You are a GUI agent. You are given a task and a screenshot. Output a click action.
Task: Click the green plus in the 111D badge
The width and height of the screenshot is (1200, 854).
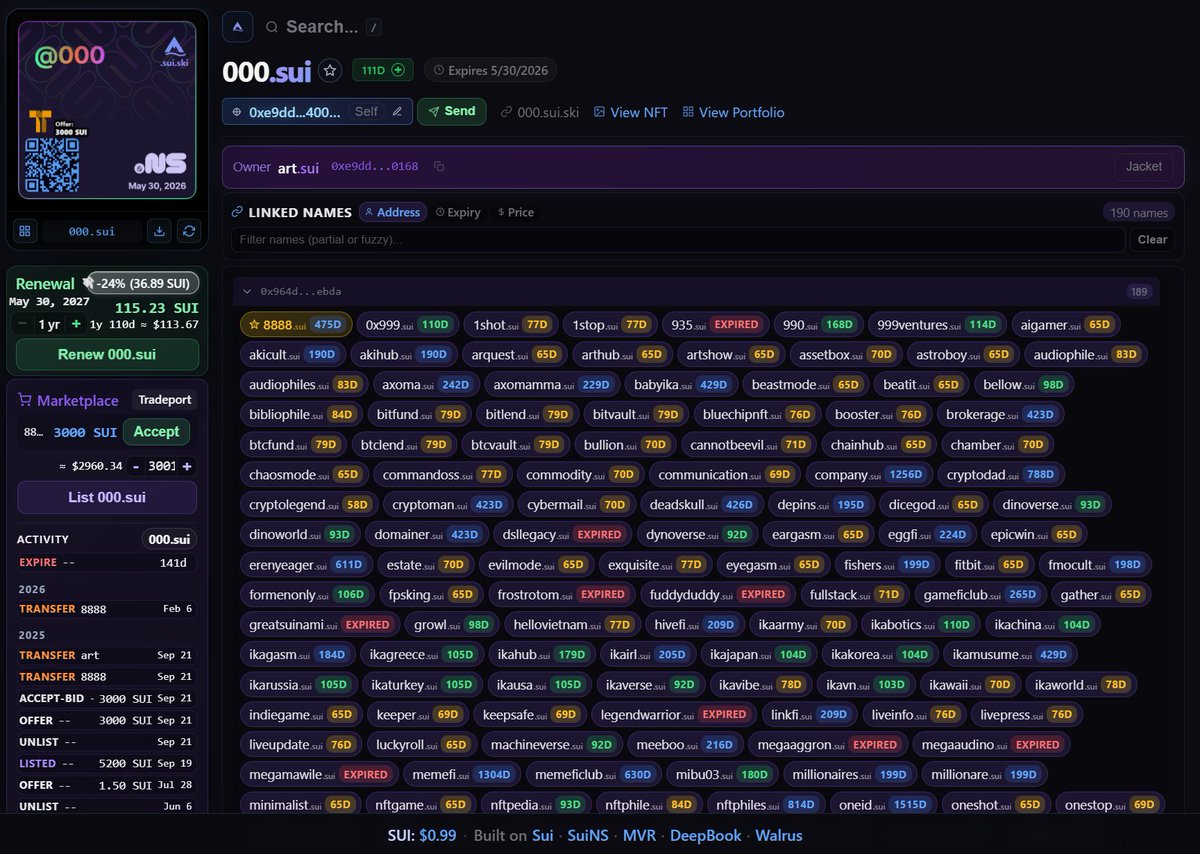point(398,70)
